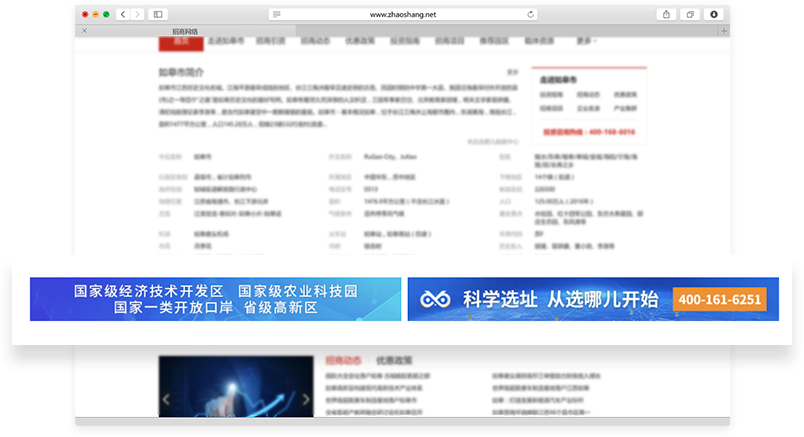
Task: Open the Share icon in toolbar
Action: pos(666,15)
